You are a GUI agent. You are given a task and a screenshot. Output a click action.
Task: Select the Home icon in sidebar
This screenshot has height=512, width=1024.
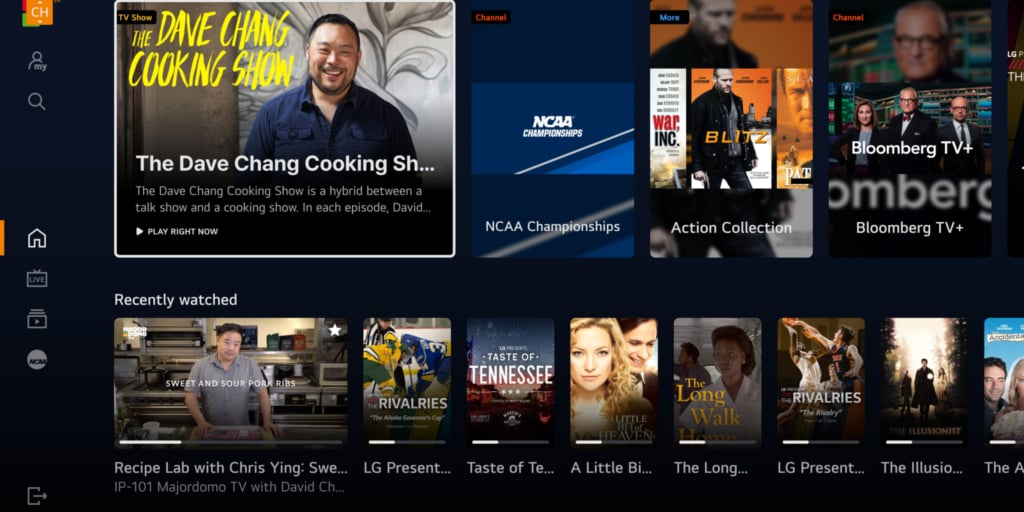[37, 238]
